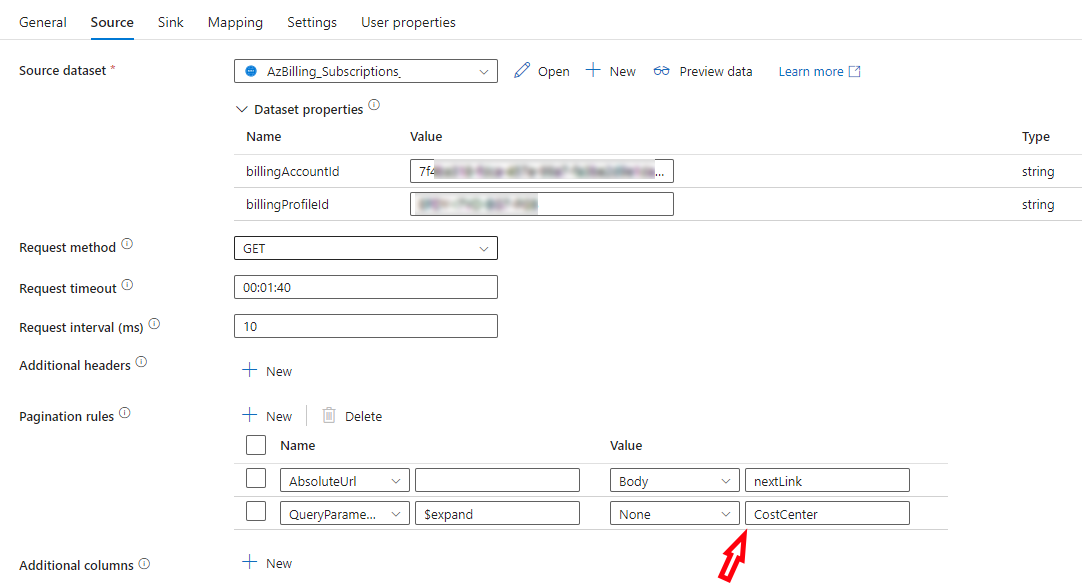This screenshot has width=1082, height=586.
Task: Click inside the Request timeout field
Action: [x=366, y=286]
